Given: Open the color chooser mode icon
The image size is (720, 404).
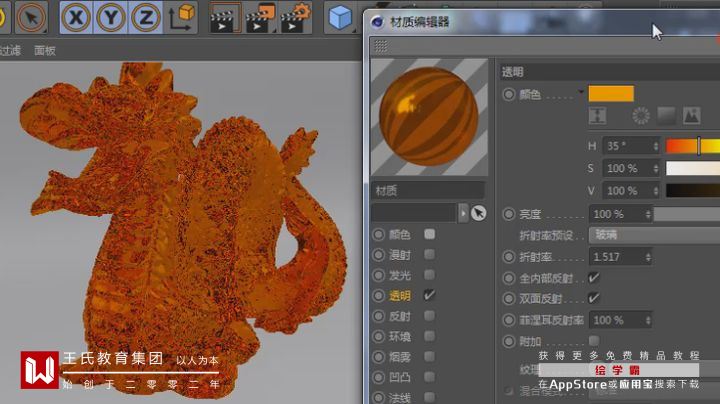Looking at the screenshot, I should [597, 116].
